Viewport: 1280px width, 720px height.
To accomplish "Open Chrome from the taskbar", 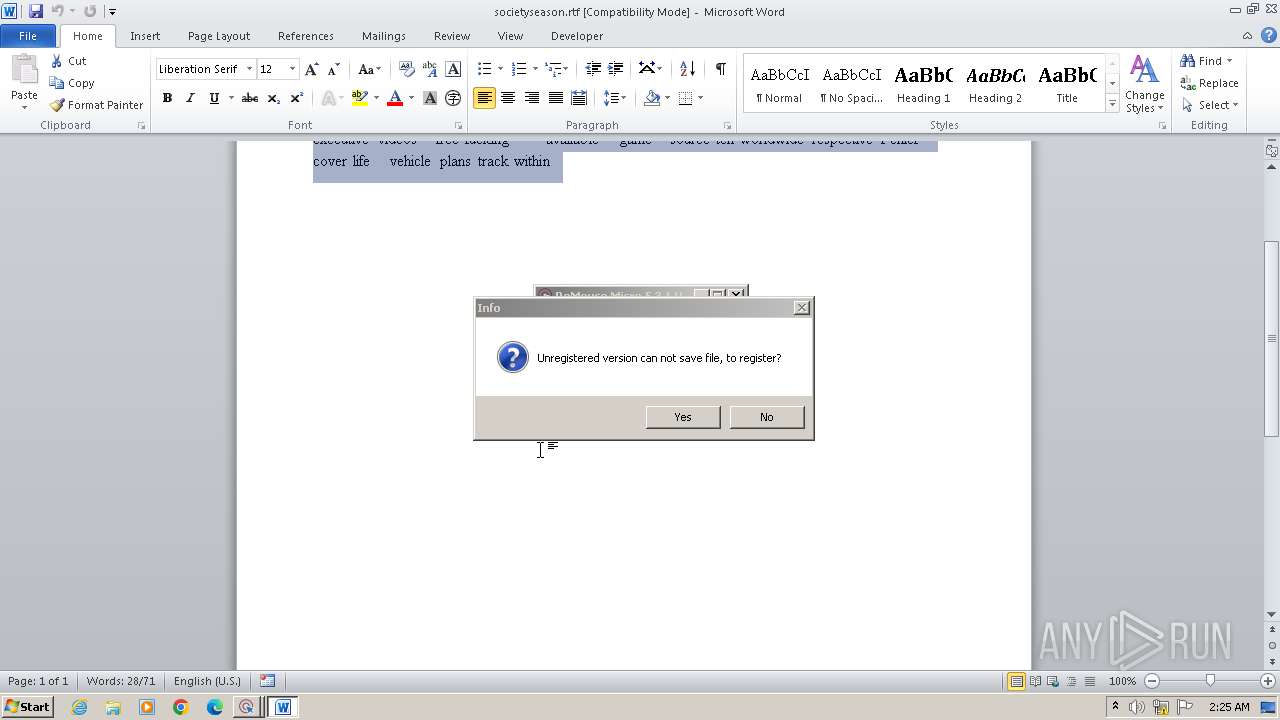I will pyautogui.click(x=181, y=707).
